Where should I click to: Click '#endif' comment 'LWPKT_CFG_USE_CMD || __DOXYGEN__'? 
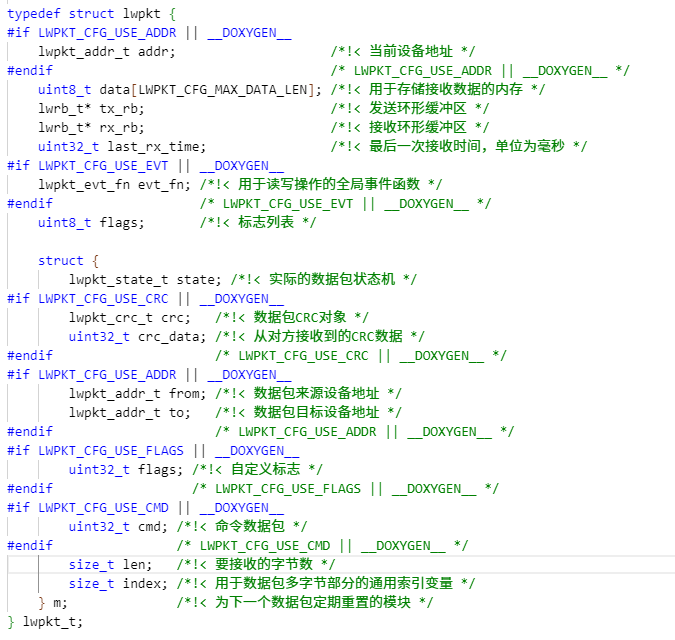pos(322,546)
